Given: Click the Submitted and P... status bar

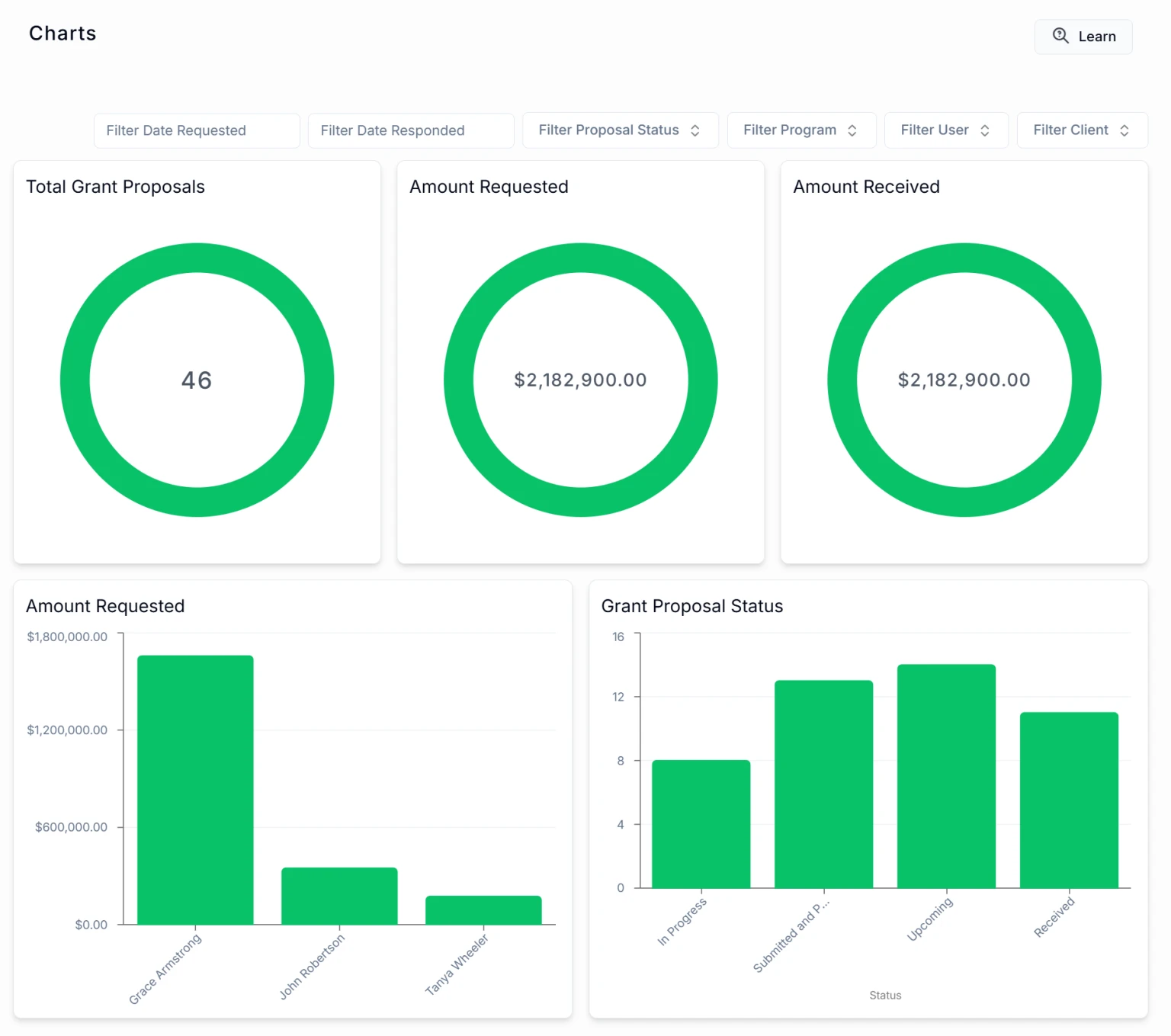Looking at the screenshot, I should point(823,784).
